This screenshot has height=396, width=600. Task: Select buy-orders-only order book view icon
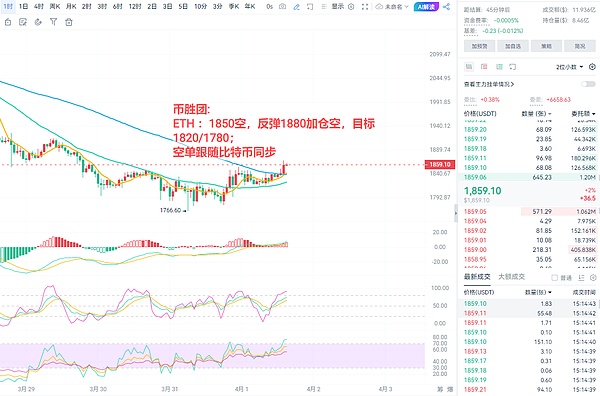(499, 67)
